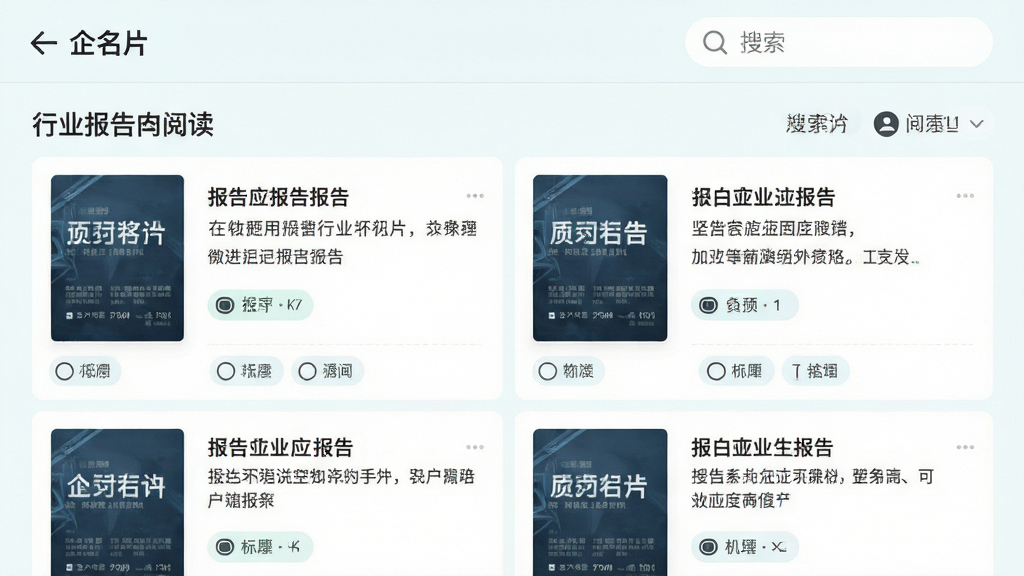1024x576 pixels.
Task: Open the cover thumbnail of 报白亚业生报告
Action: click(600, 502)
